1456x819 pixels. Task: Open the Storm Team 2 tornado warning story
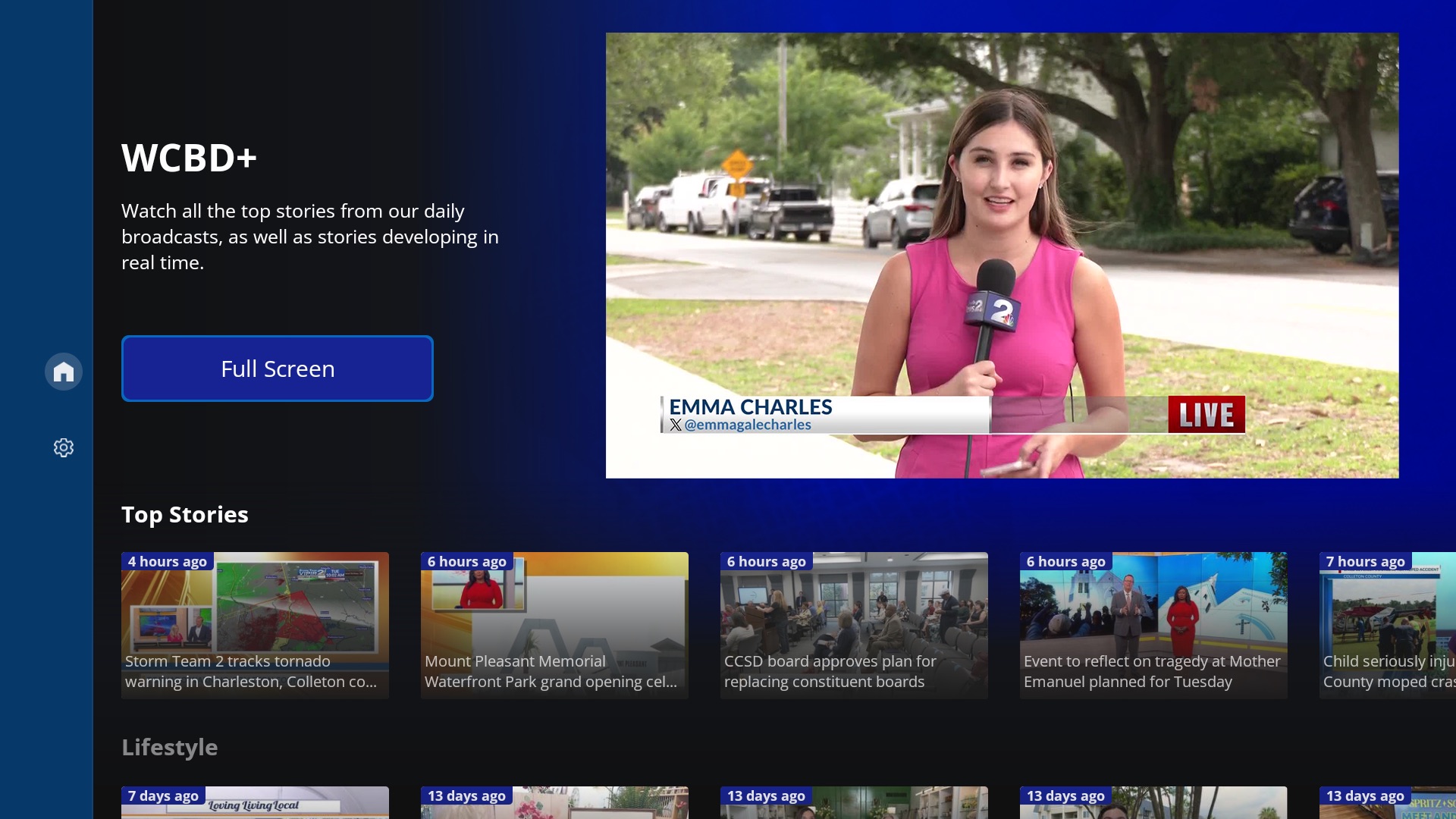click(x=255, y=626)
